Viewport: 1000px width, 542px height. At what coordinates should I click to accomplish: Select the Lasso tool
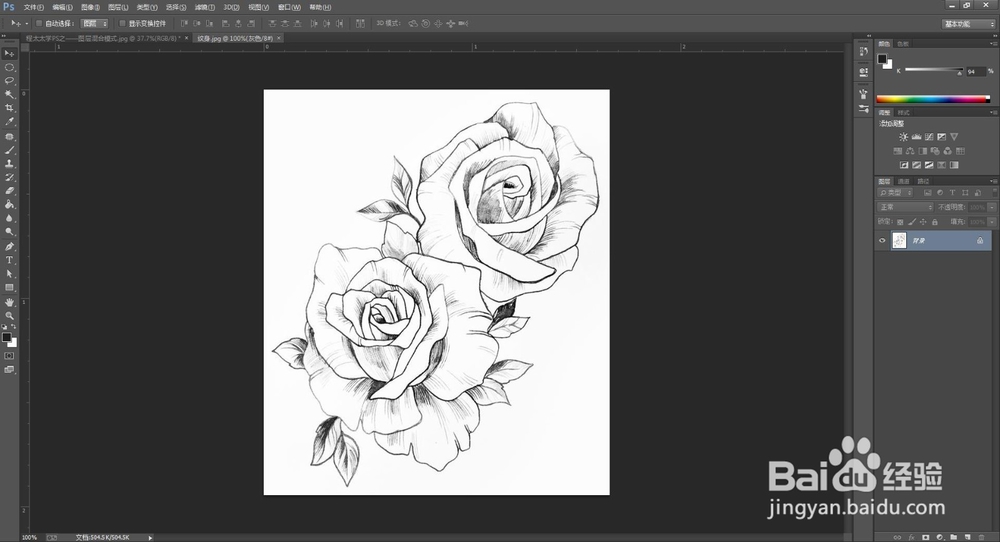point(9,80)
